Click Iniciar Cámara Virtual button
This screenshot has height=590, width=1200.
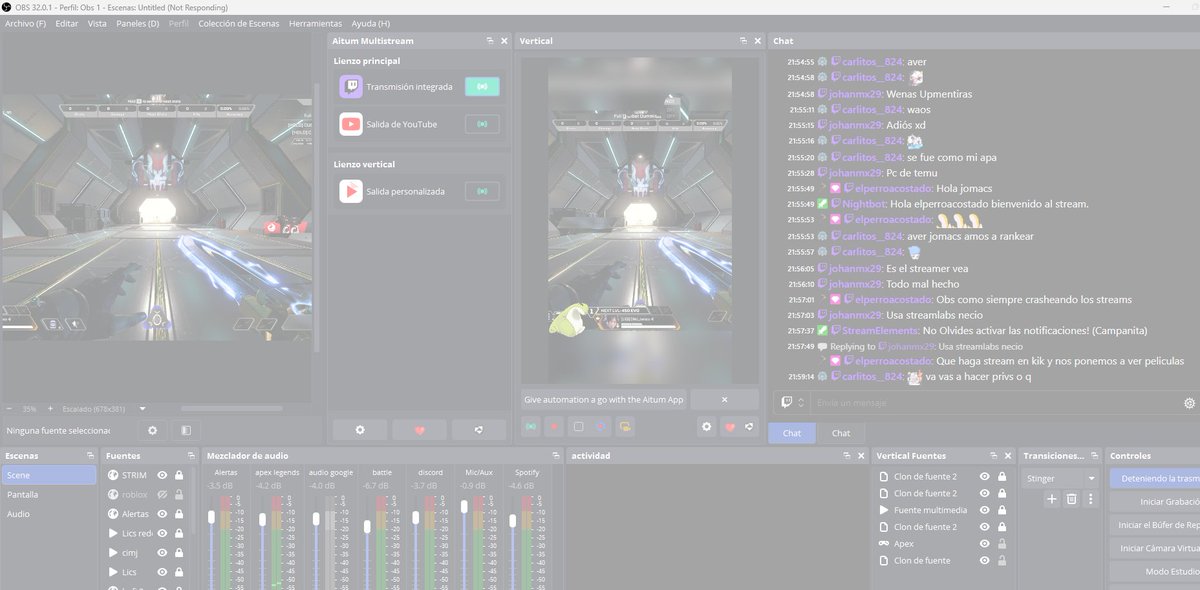pyautogui.click(x=1155, y=548)
